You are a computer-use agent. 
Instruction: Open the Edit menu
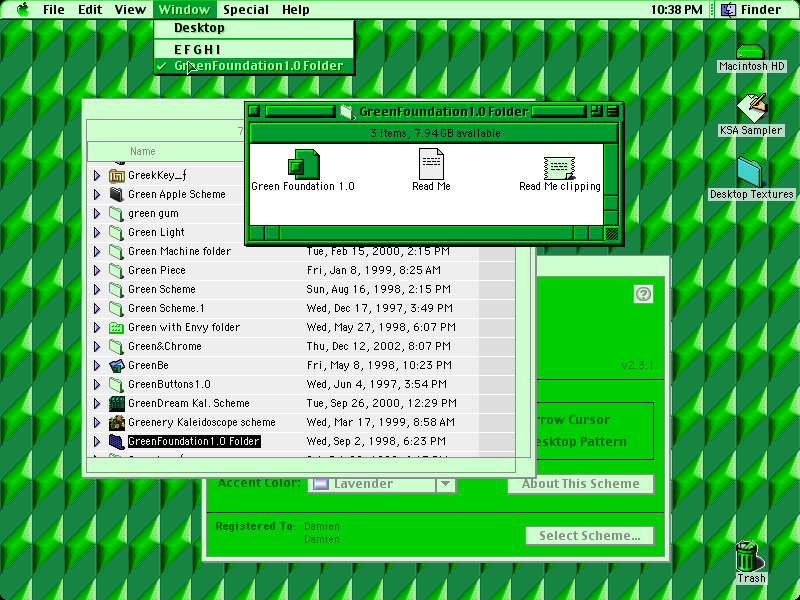tap(90, 10)
